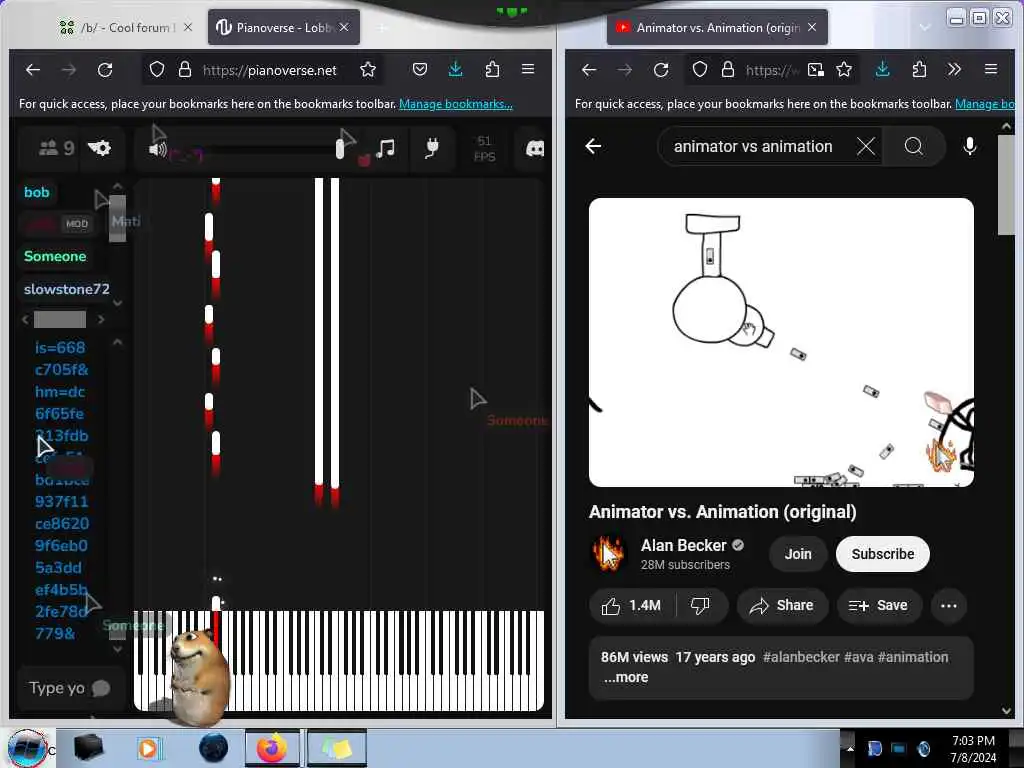
Task: Close the Animator vs. Animation tab
Action: click(812, 27)
